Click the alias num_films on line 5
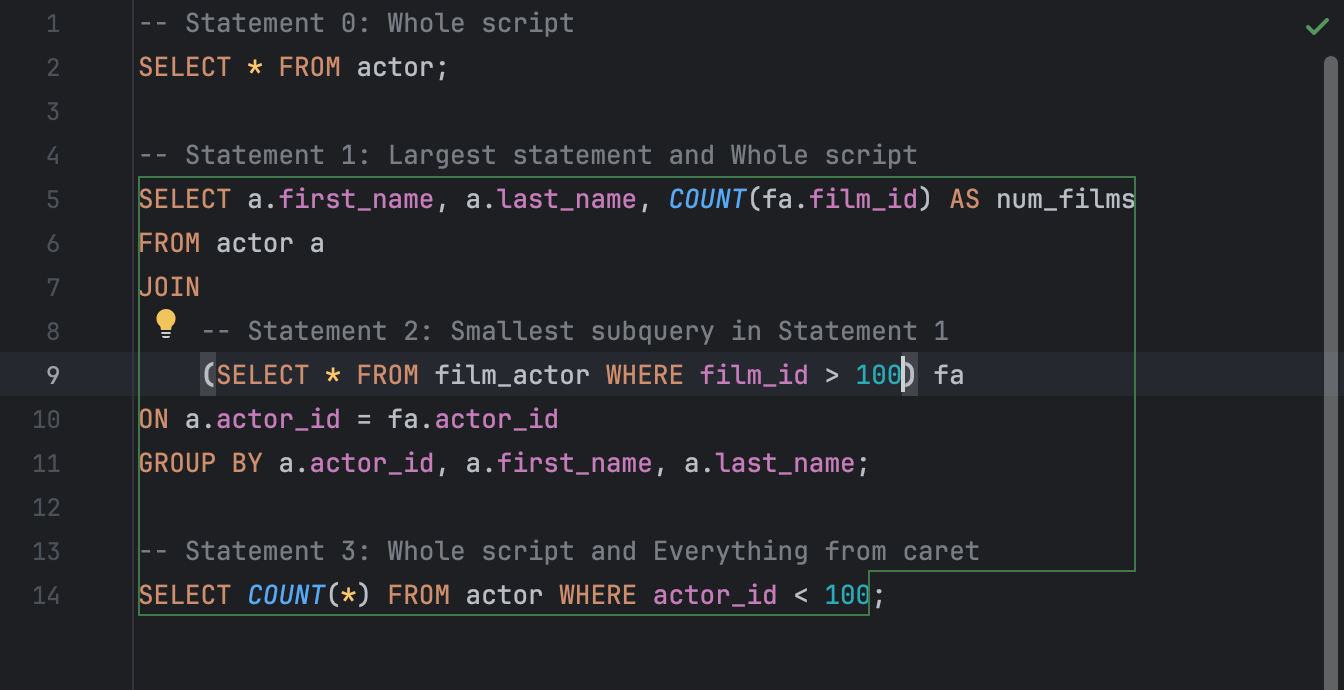Viewport: 1344px width, 690px height. [1064, 199]
